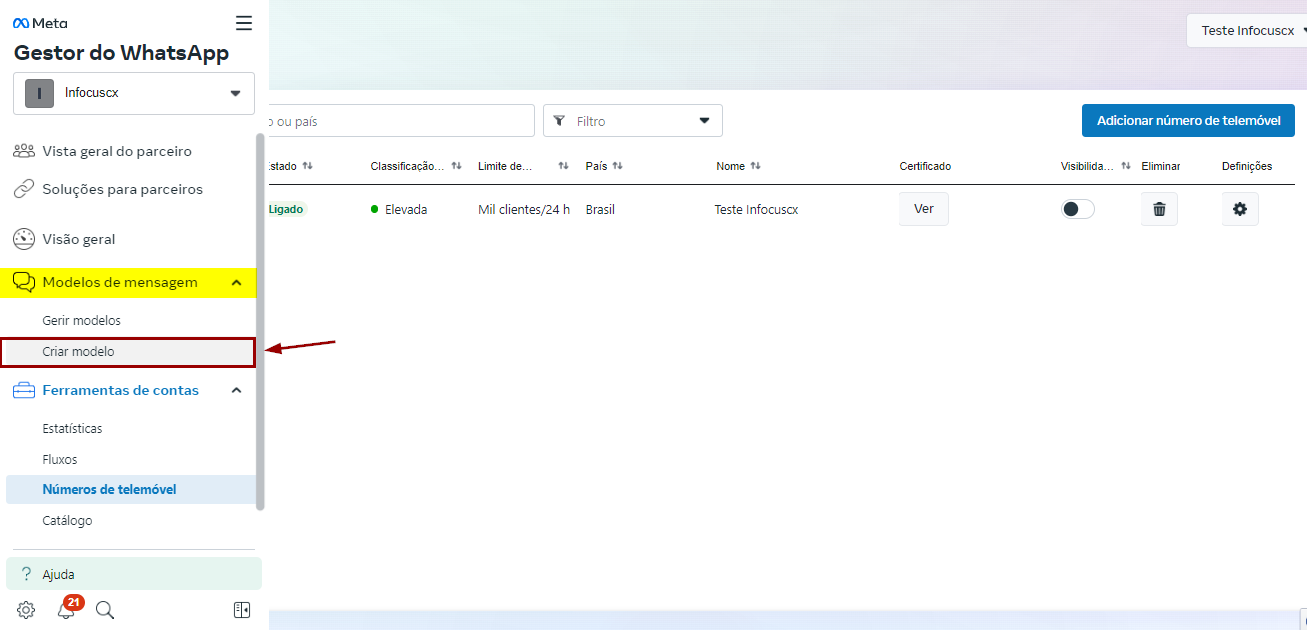Click the search magnifier icon

coord(105,610)
